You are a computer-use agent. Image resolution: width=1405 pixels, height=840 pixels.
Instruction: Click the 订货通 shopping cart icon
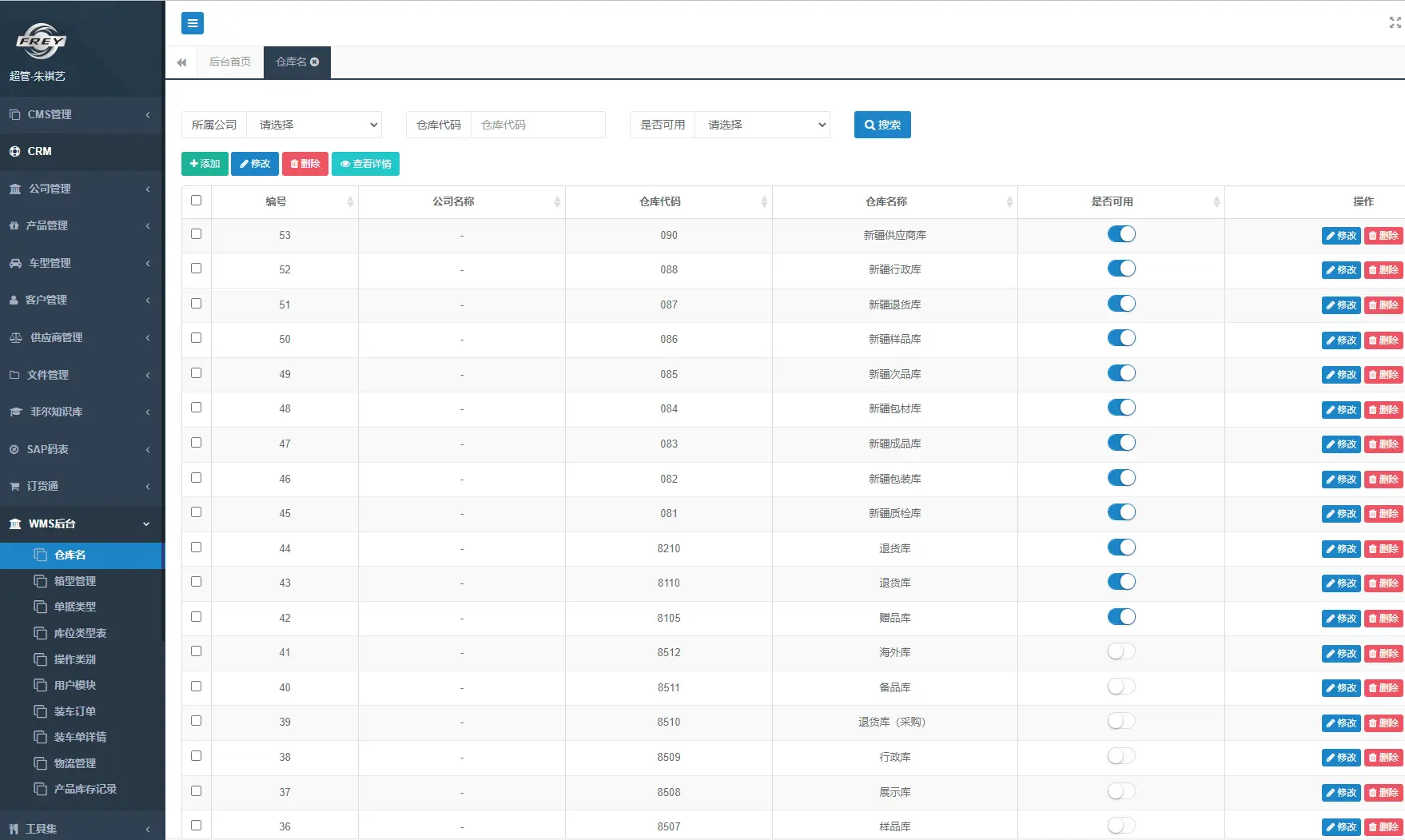[14, 486]
